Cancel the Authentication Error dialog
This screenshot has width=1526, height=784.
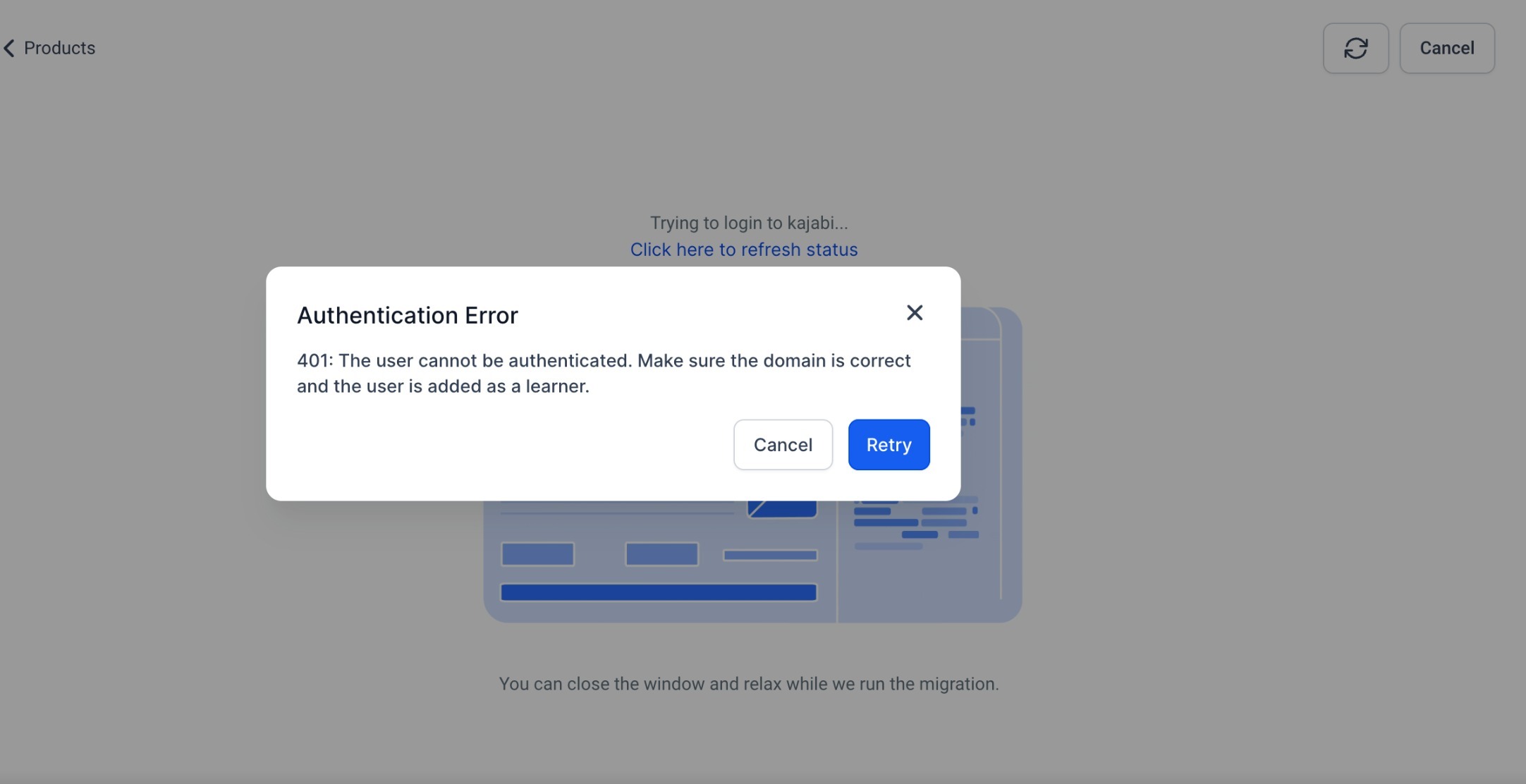[x=782, y=445]
